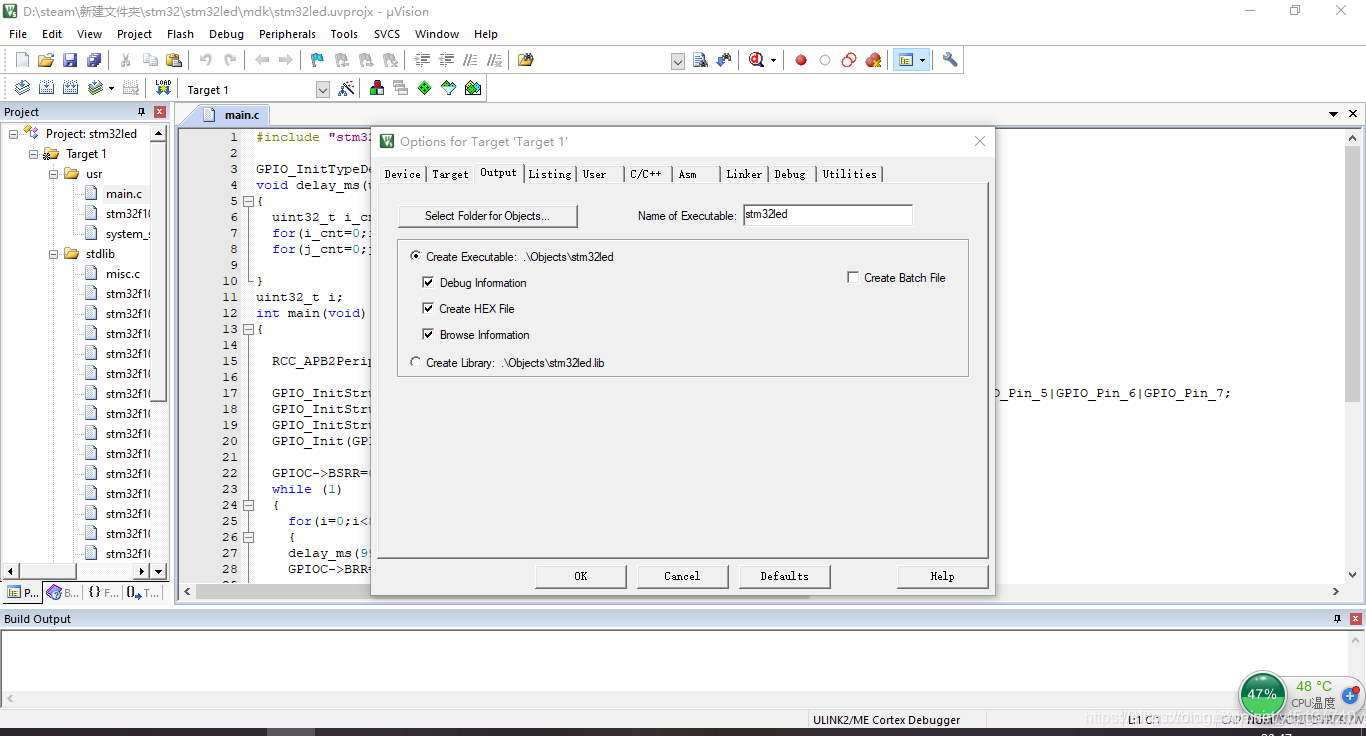The height and width of the screenshot is (736, 1366).
Task: Collapse the Target 1 tree node
Action: pos(34,154)
